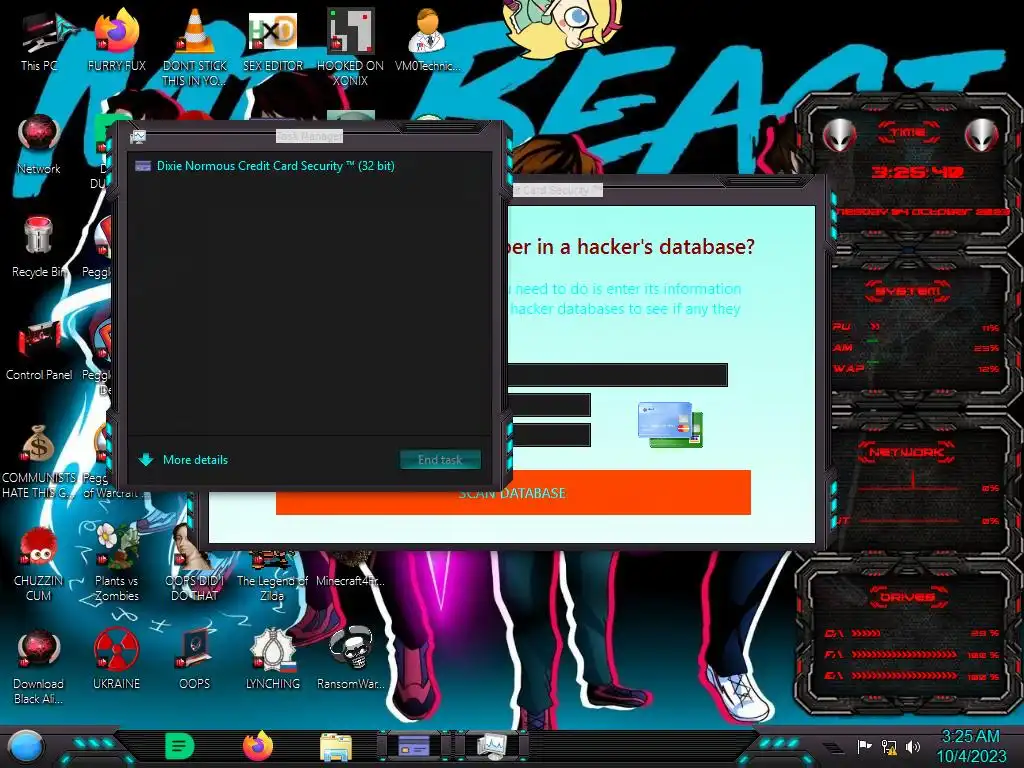1024x768 pixels.
Task: Open the volume speaker tray icon
Action: tap(913, 746)
